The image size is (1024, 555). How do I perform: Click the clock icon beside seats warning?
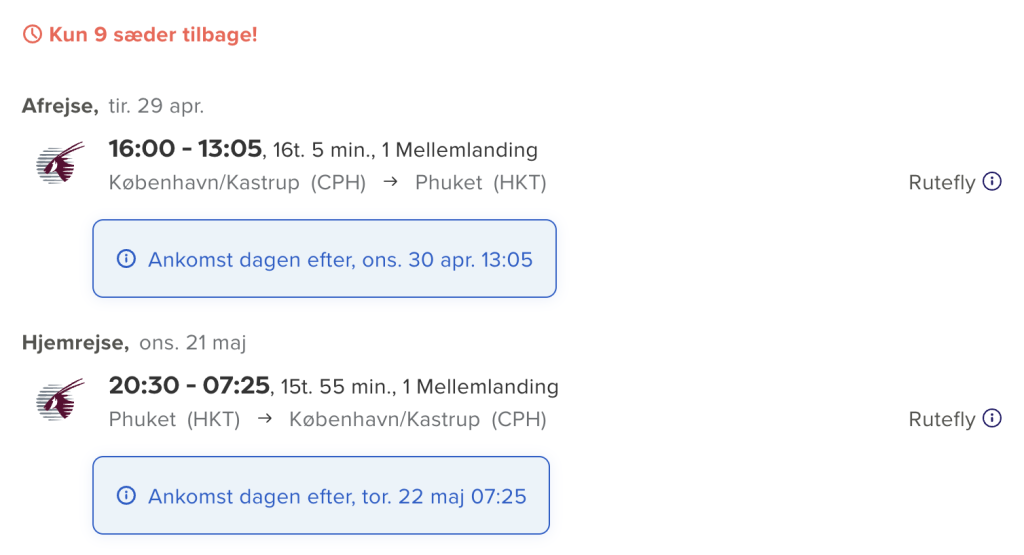[x=32, y=34]
